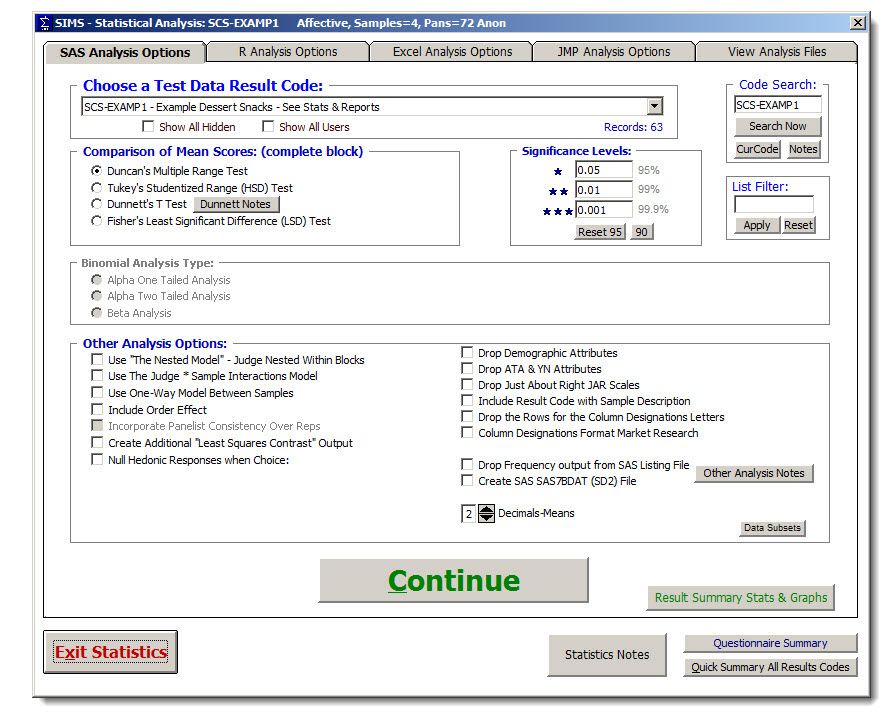
Task: Open Other Analysis Notes
Action: [x=754, y=473]
